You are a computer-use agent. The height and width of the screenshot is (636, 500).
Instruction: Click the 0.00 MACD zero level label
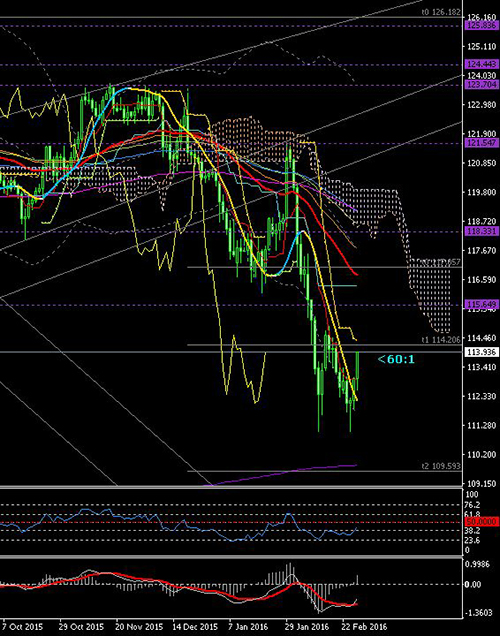[473, 584]
